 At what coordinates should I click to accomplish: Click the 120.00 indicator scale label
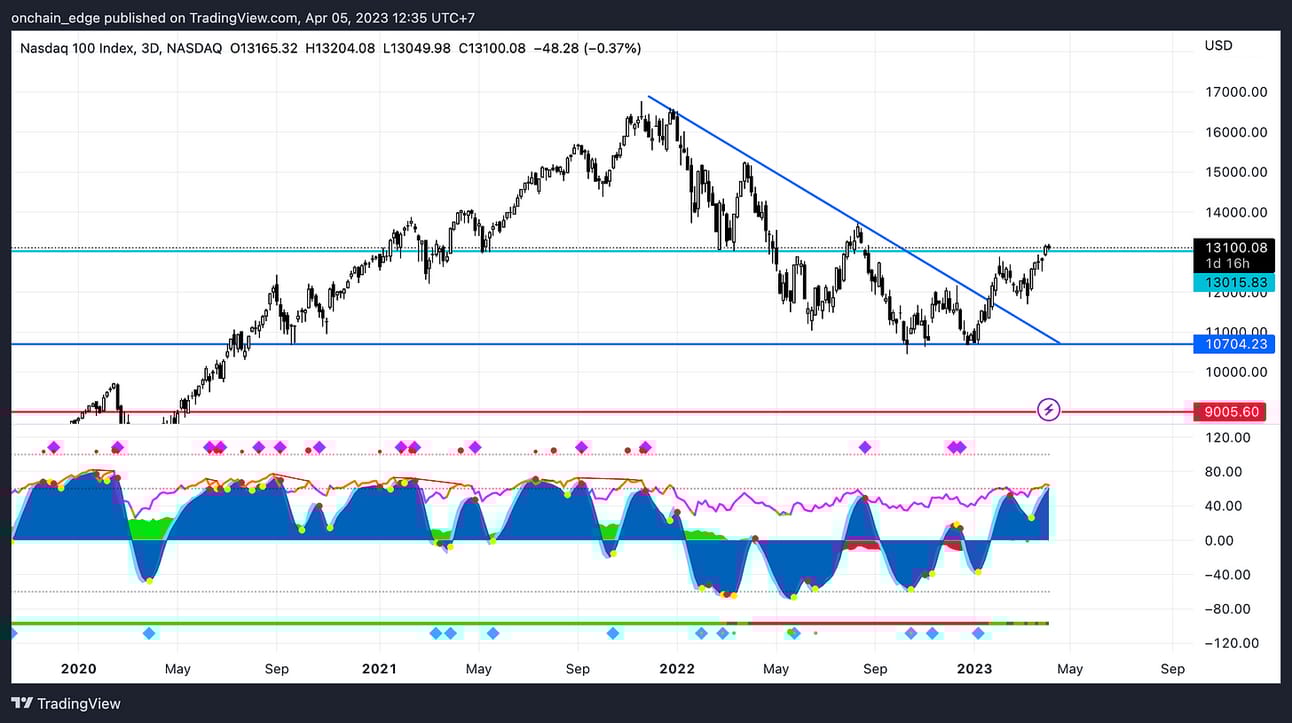pos(1229,437)
